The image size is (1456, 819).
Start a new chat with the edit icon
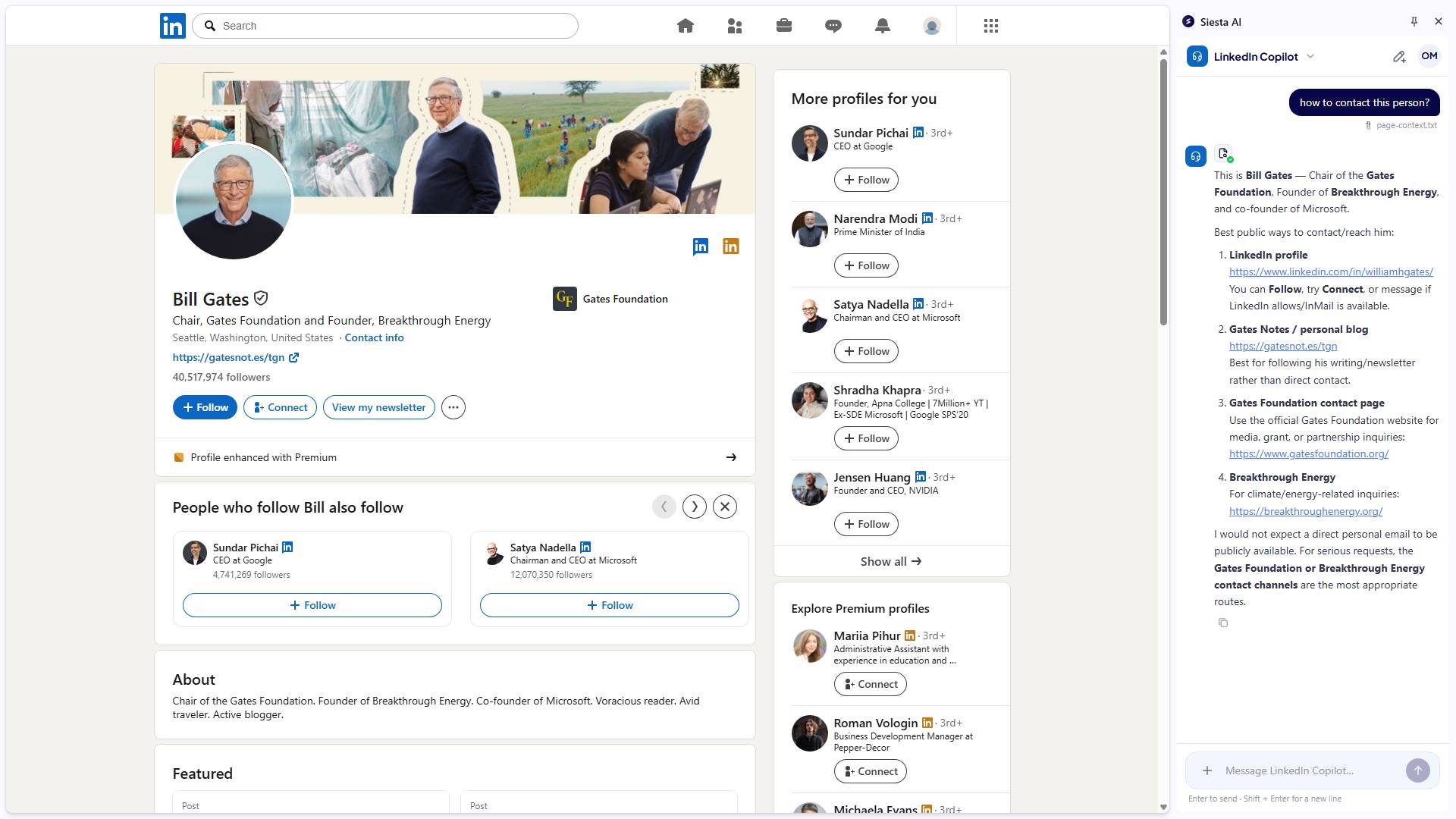coord(1399,57)
